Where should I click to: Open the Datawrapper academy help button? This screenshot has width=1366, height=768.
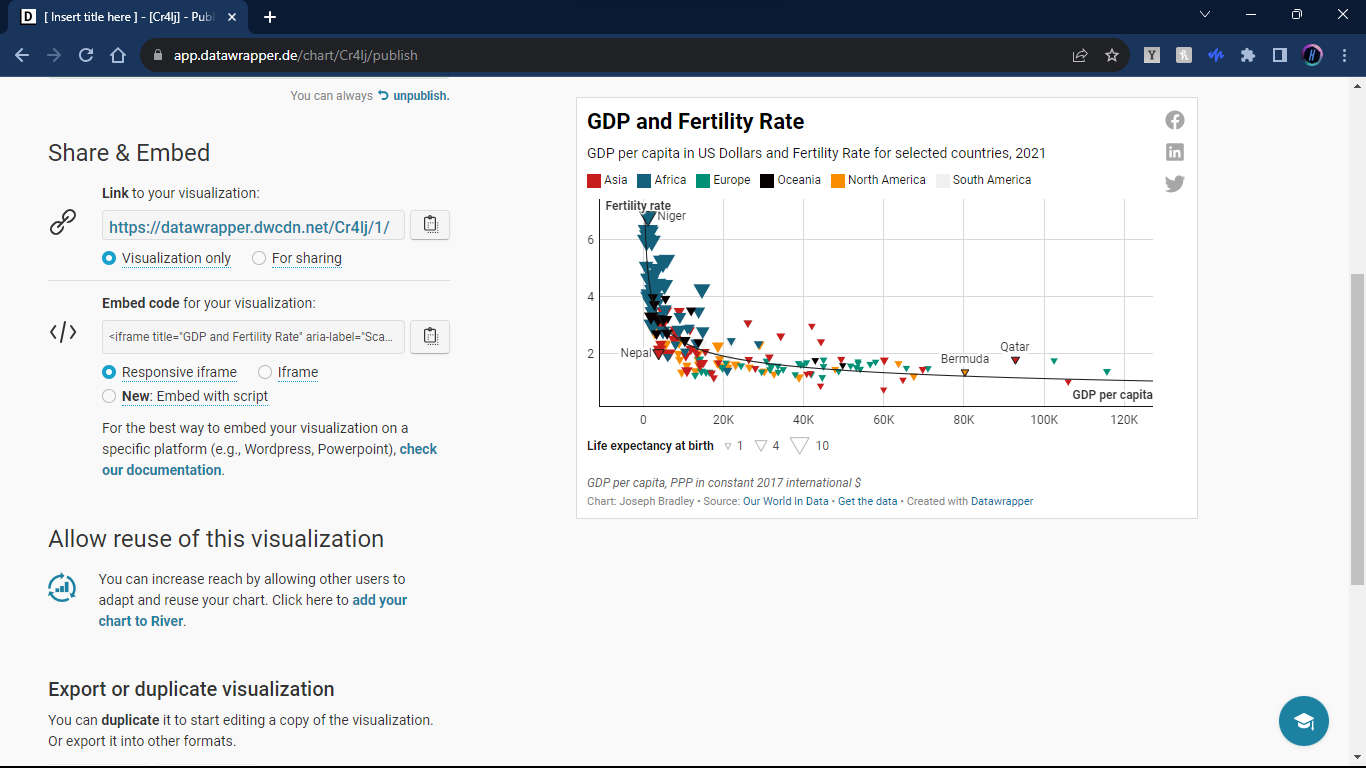tap(1303, 721)
